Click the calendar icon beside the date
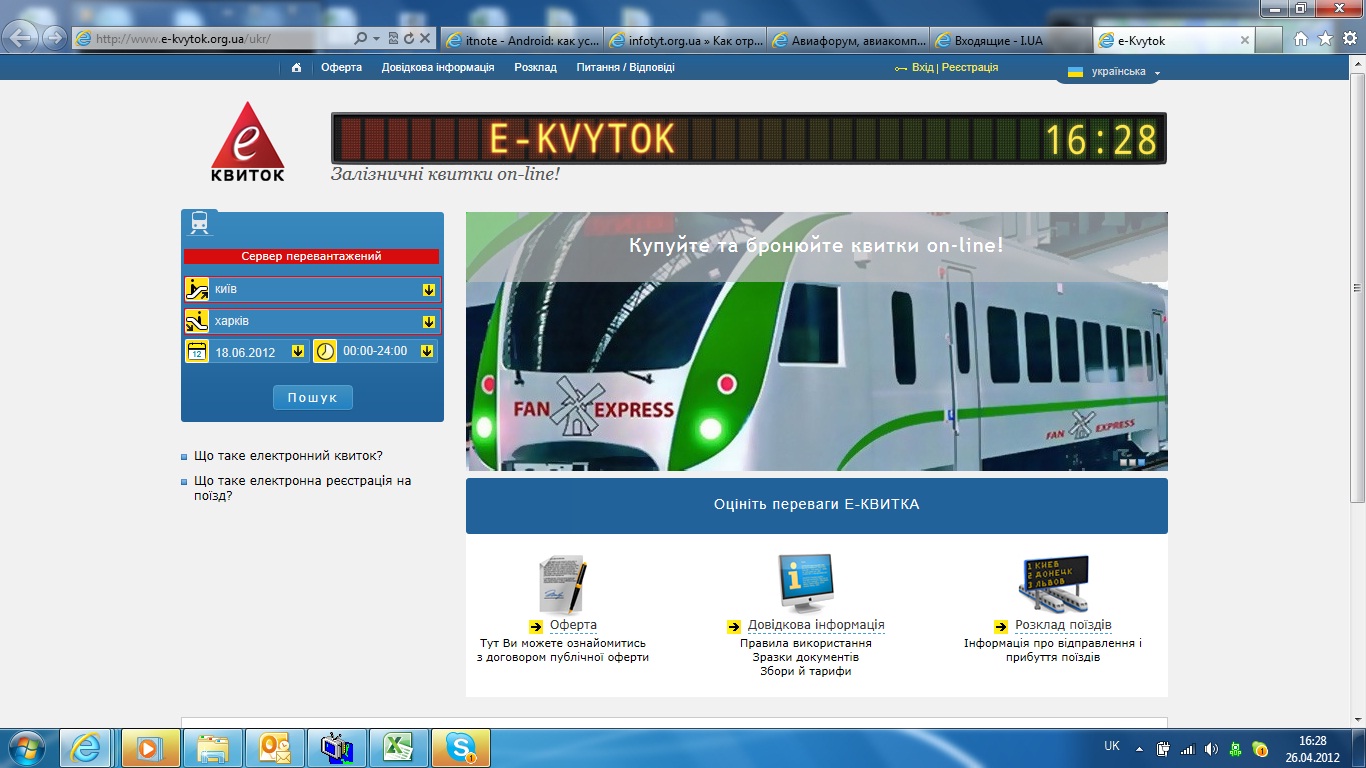This screenshot has width=1366, height=768. [197, 351]
